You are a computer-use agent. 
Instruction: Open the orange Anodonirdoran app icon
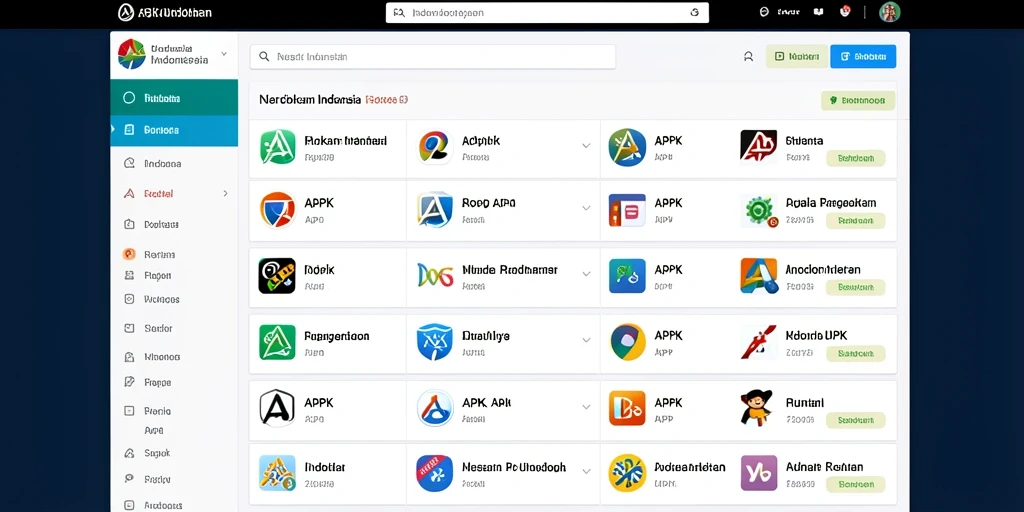pos(759,276)
